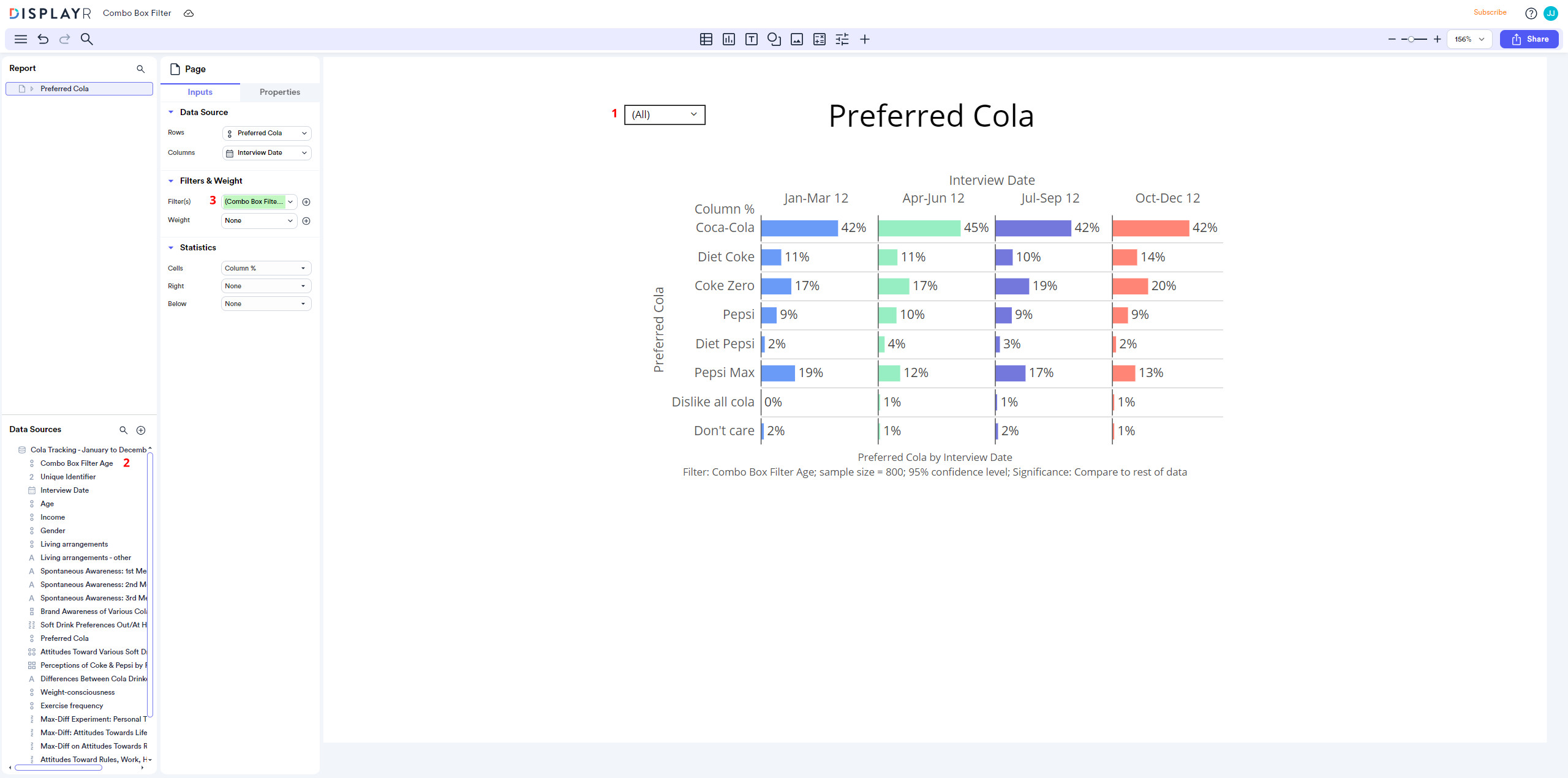This screenshot has width=1568, height=778.
Task: Click the help question mark icon
Action: [x=1531, y=13]
